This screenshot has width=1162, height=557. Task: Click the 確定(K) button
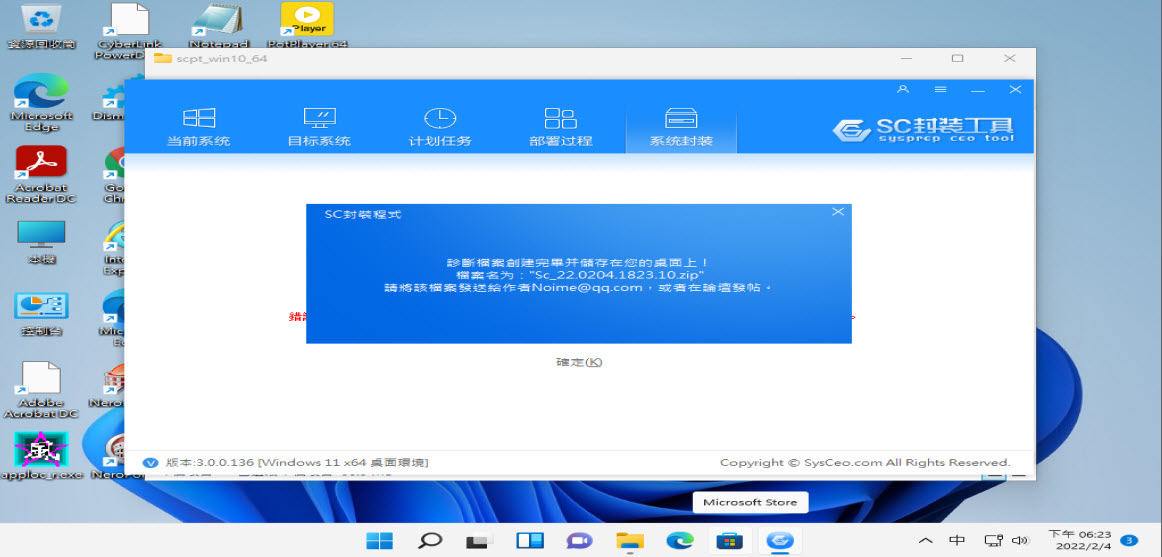pyautogui.click(x=579, y=362)
